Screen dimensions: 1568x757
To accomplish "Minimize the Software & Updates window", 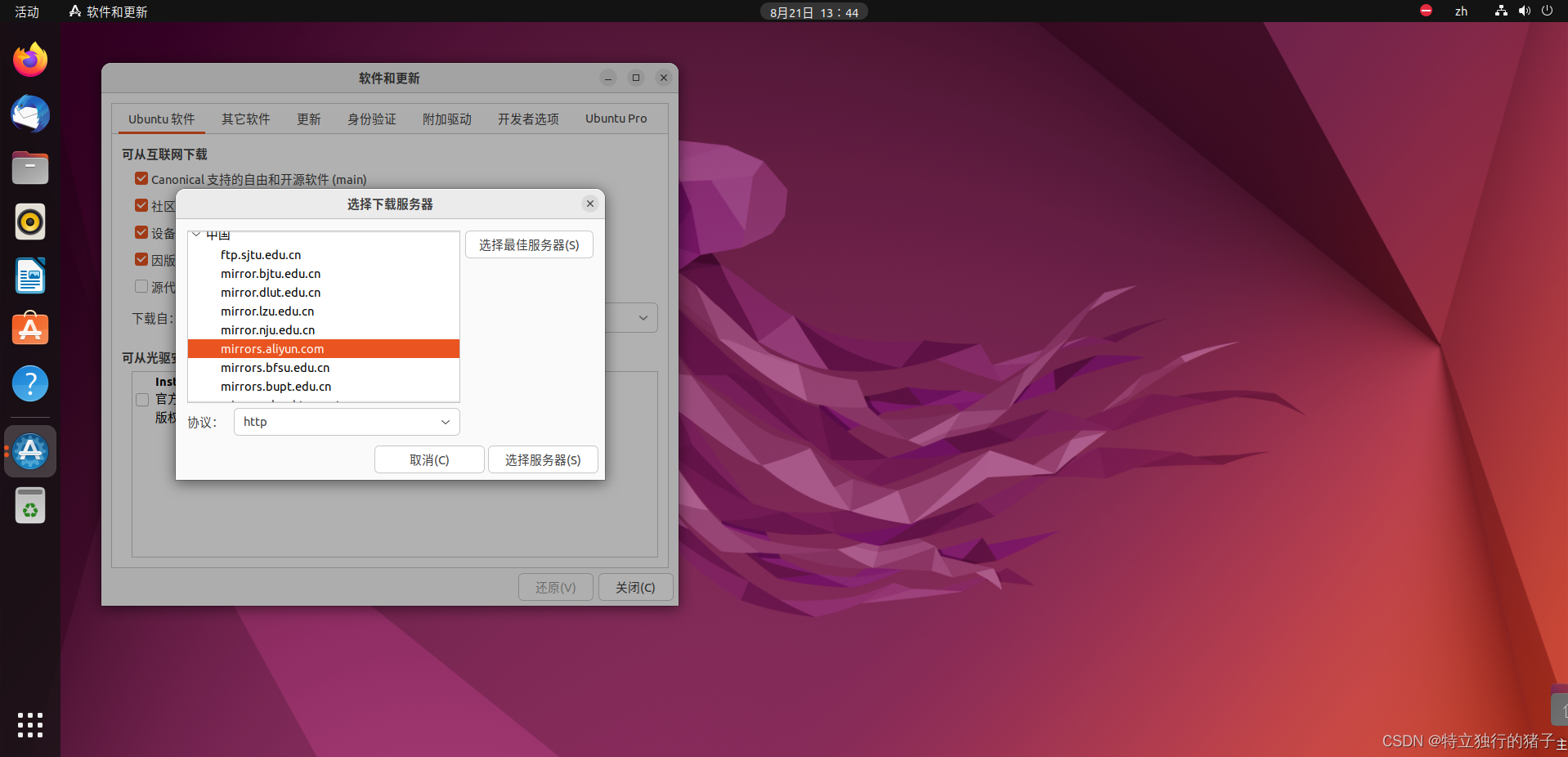I will click(608, 78).
